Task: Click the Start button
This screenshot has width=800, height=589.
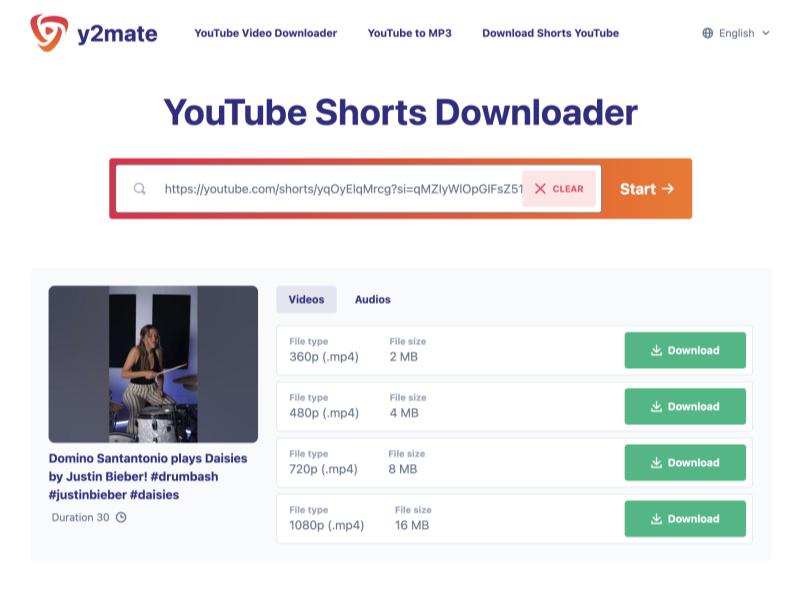Action: tap(646, 189)
